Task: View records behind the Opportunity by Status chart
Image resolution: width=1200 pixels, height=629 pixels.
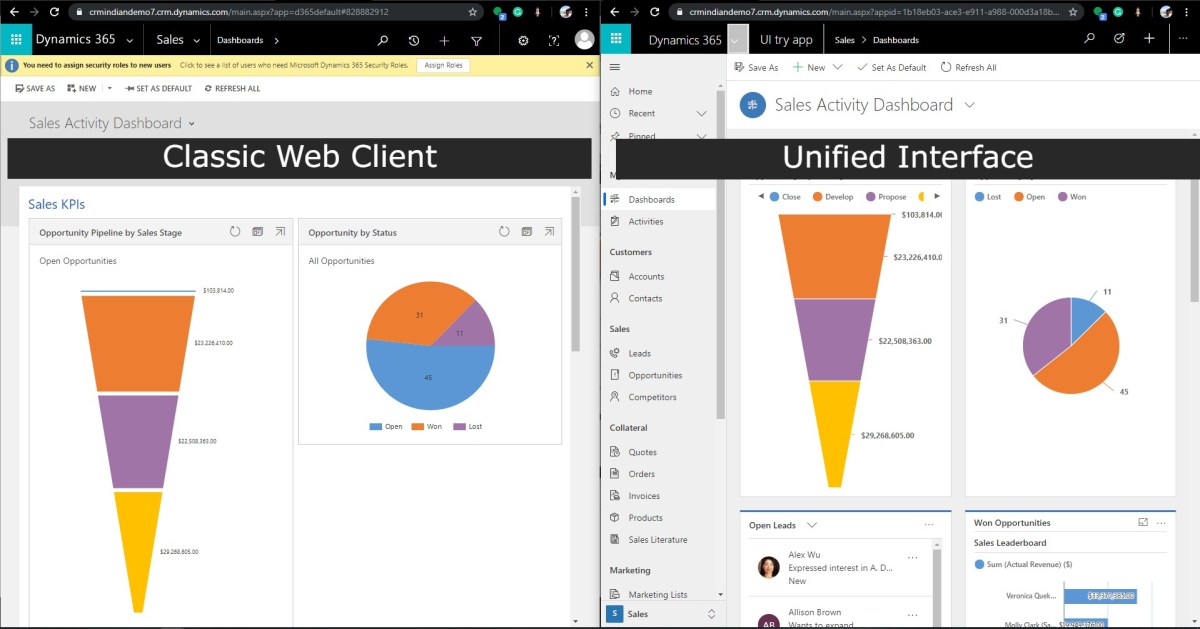Action: pos(526,231)
